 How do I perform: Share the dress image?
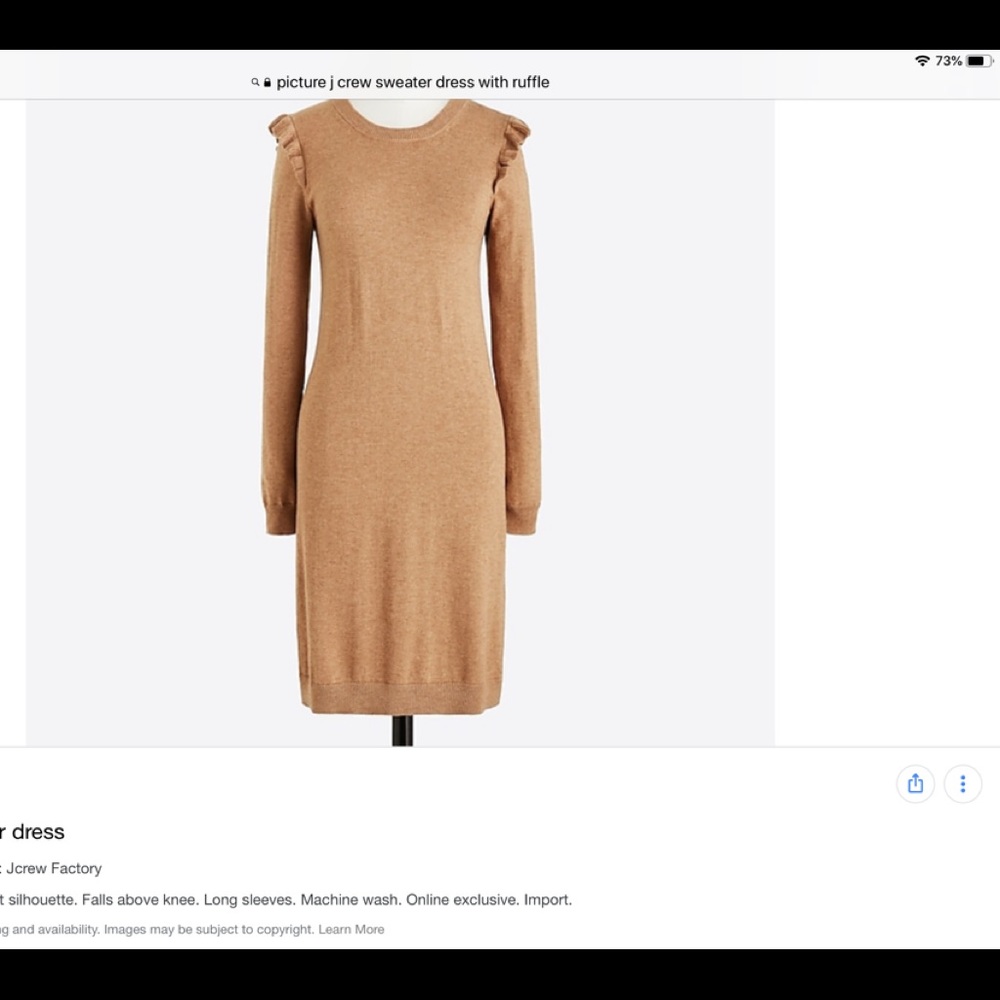click(x=915, y=783)
